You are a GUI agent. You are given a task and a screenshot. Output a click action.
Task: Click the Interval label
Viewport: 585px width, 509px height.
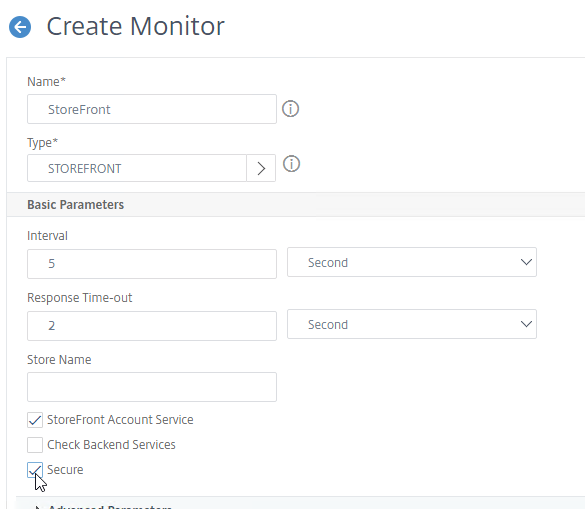(x=47, y=236)
